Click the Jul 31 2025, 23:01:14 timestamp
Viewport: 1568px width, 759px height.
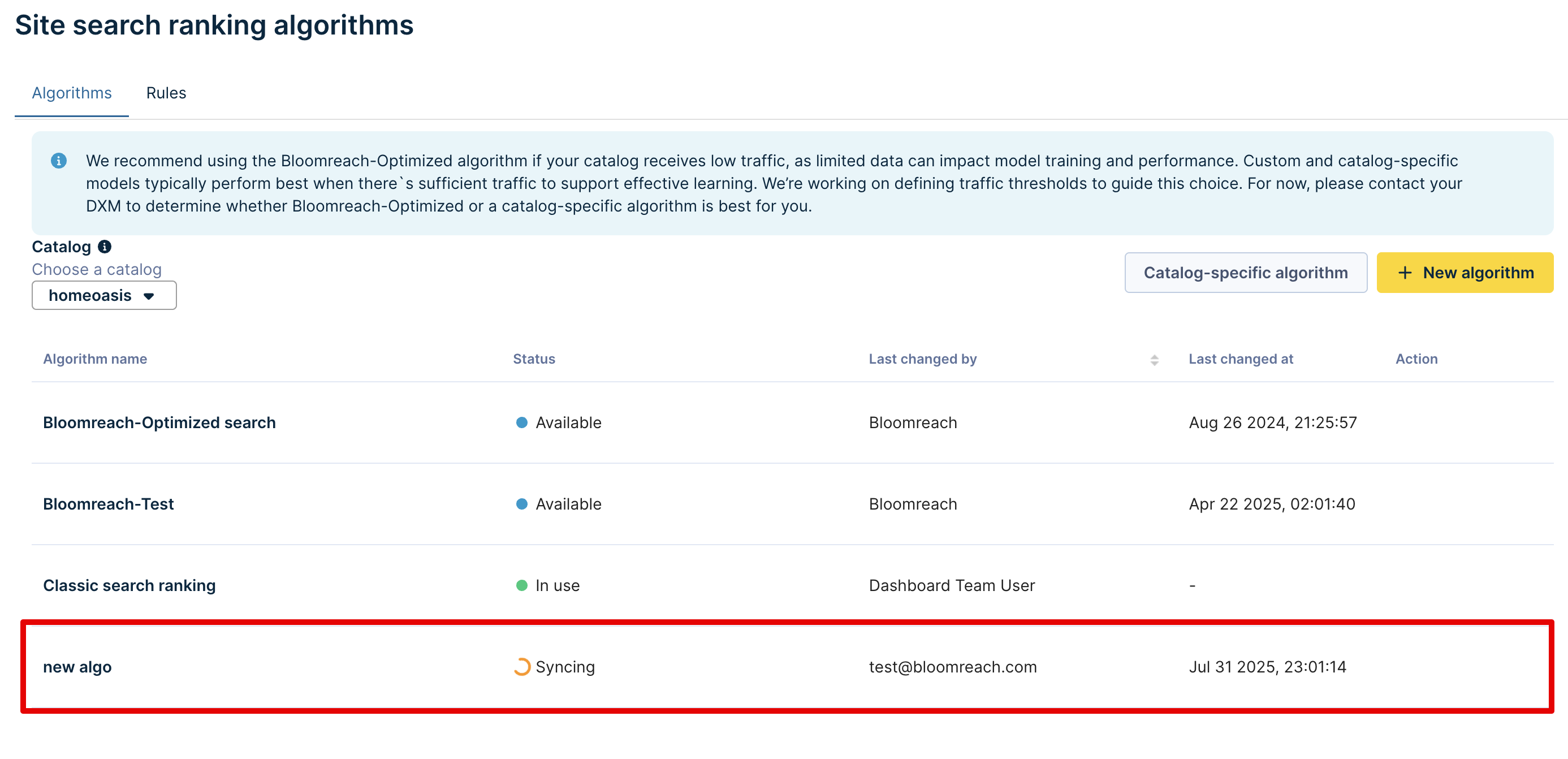click(x=1267, y=667)
